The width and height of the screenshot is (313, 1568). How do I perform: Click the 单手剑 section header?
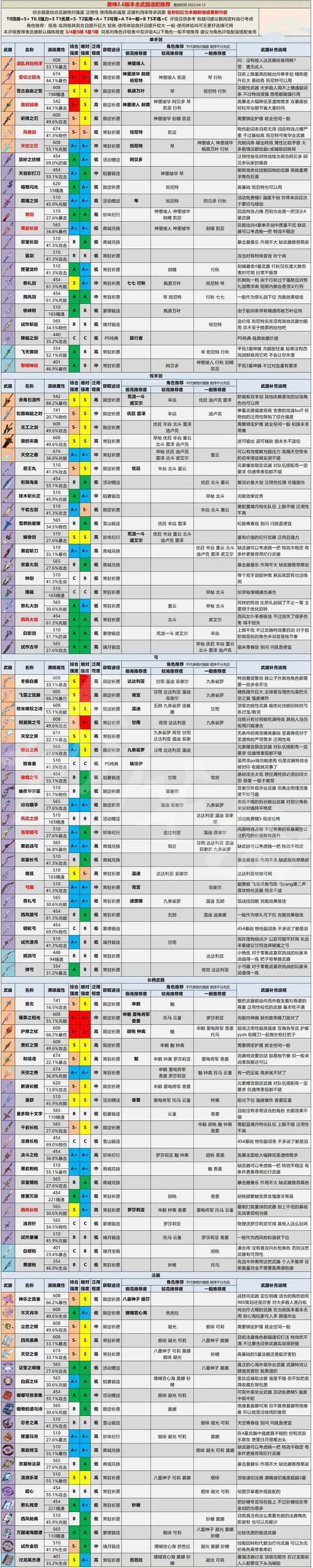pyautogui.click(x=155, y=39)
